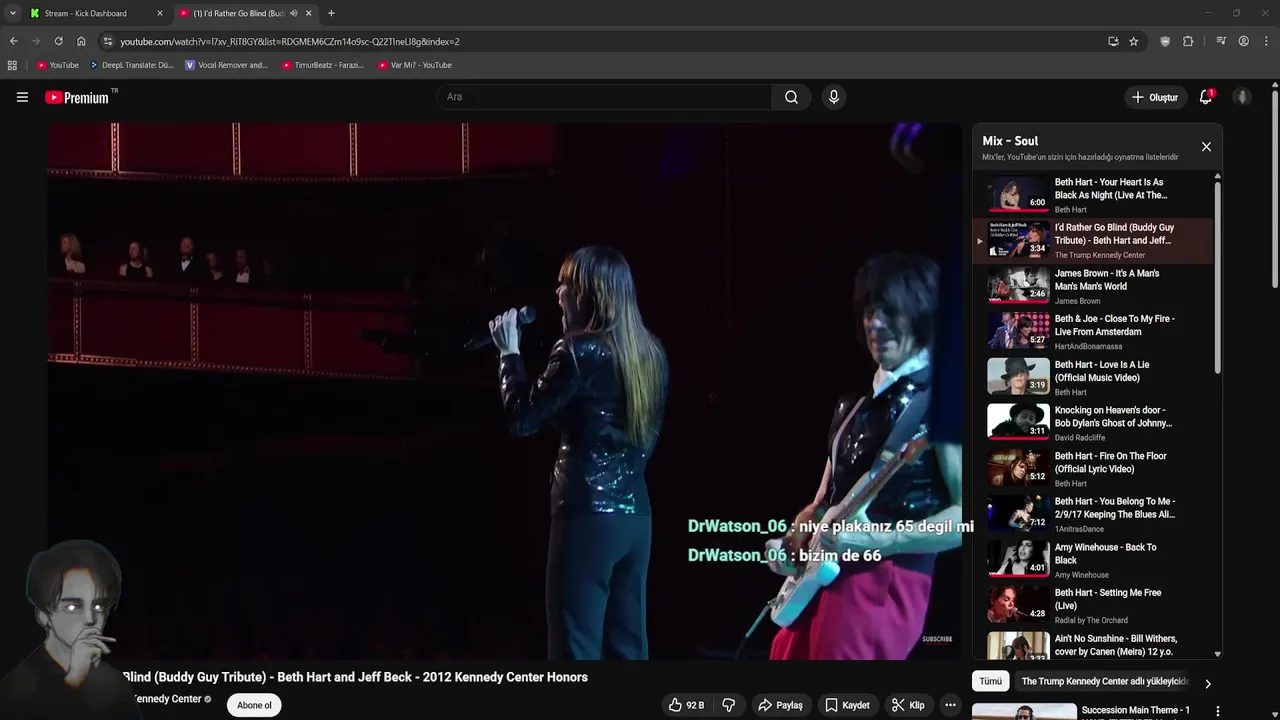
Task: Switch to the Stream - Kick Dashboard tab
Action: click(96, 13)
